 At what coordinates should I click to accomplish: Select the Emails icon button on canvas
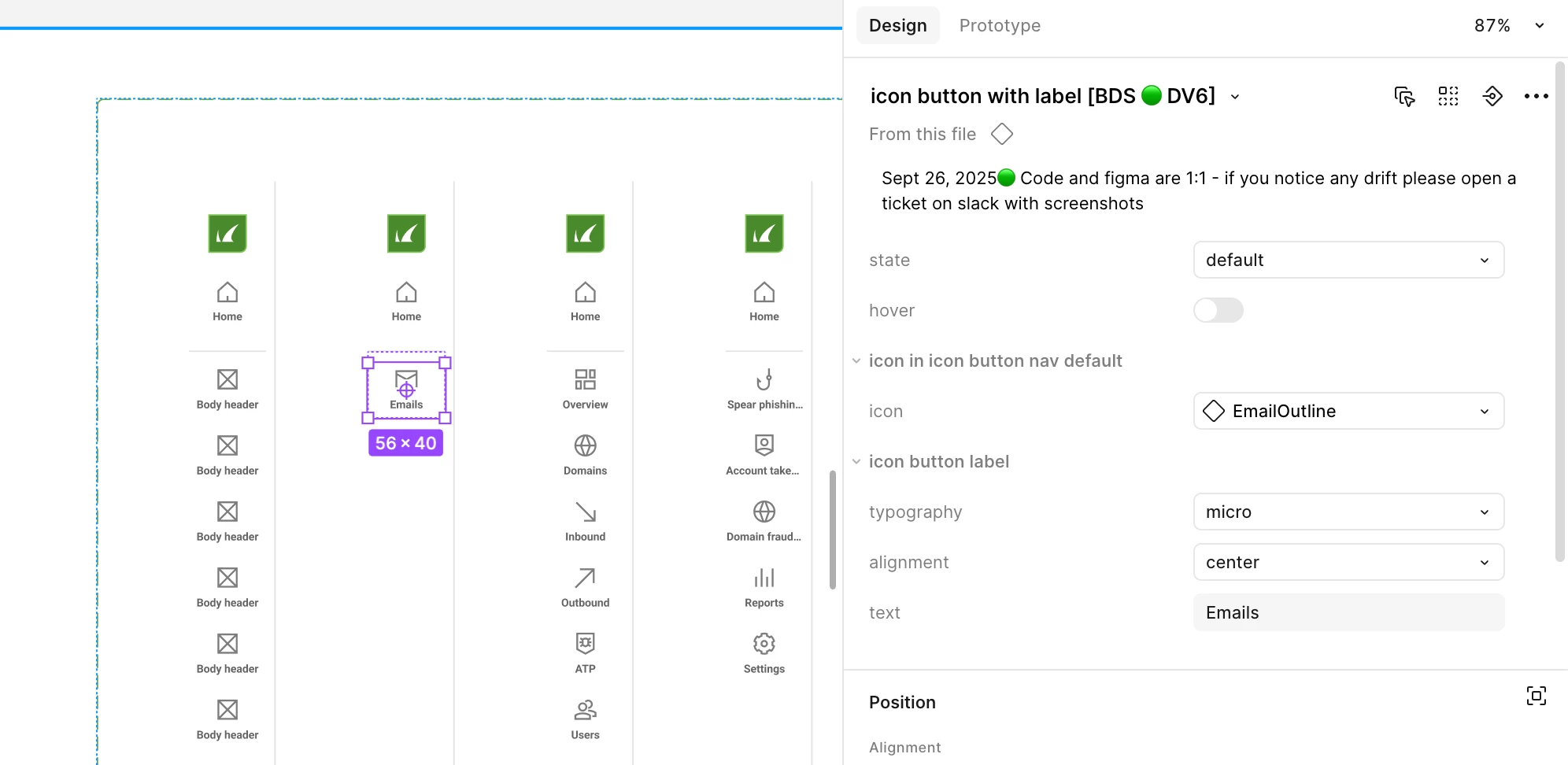406,390
